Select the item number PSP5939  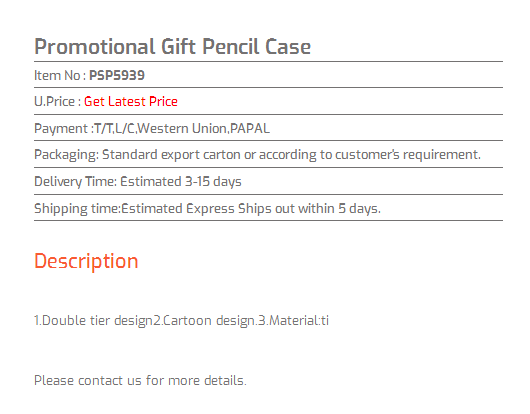(x=117, y=75)
